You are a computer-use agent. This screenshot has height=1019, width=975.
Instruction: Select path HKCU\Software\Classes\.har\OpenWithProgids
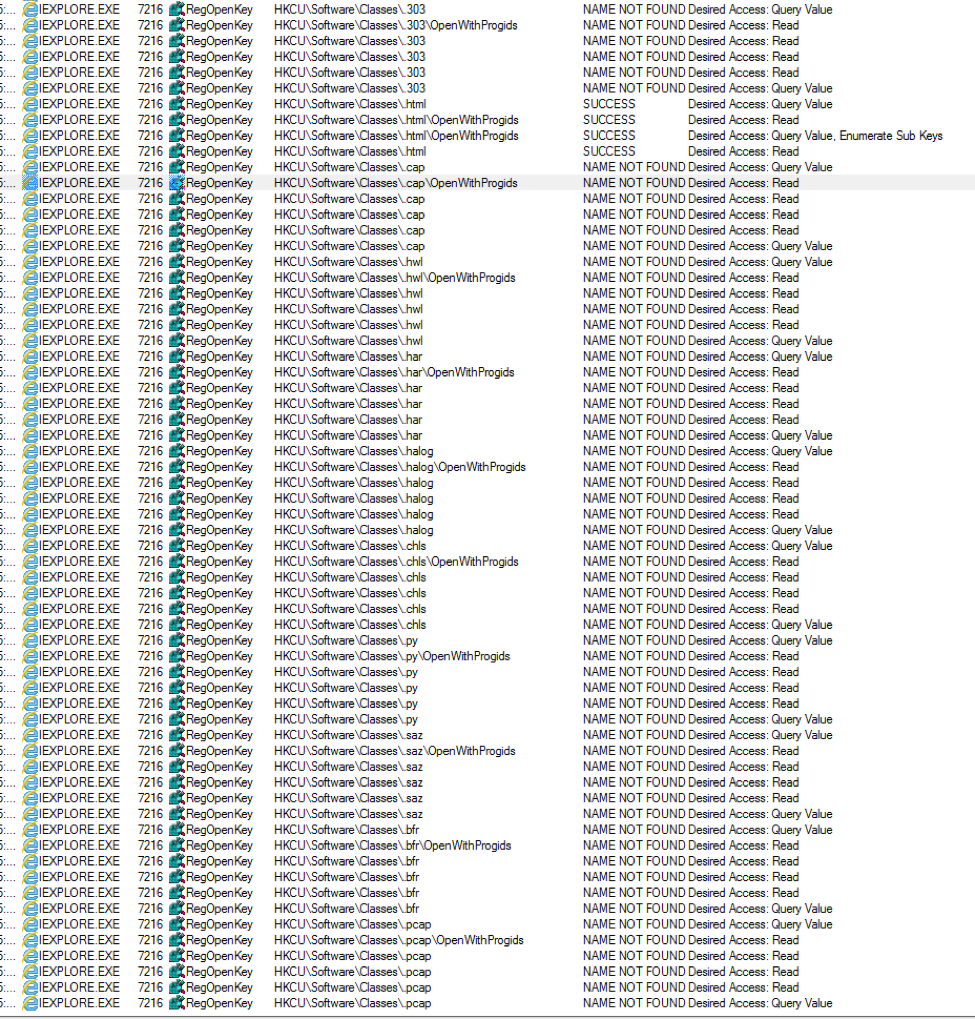(x=394, y=372)
